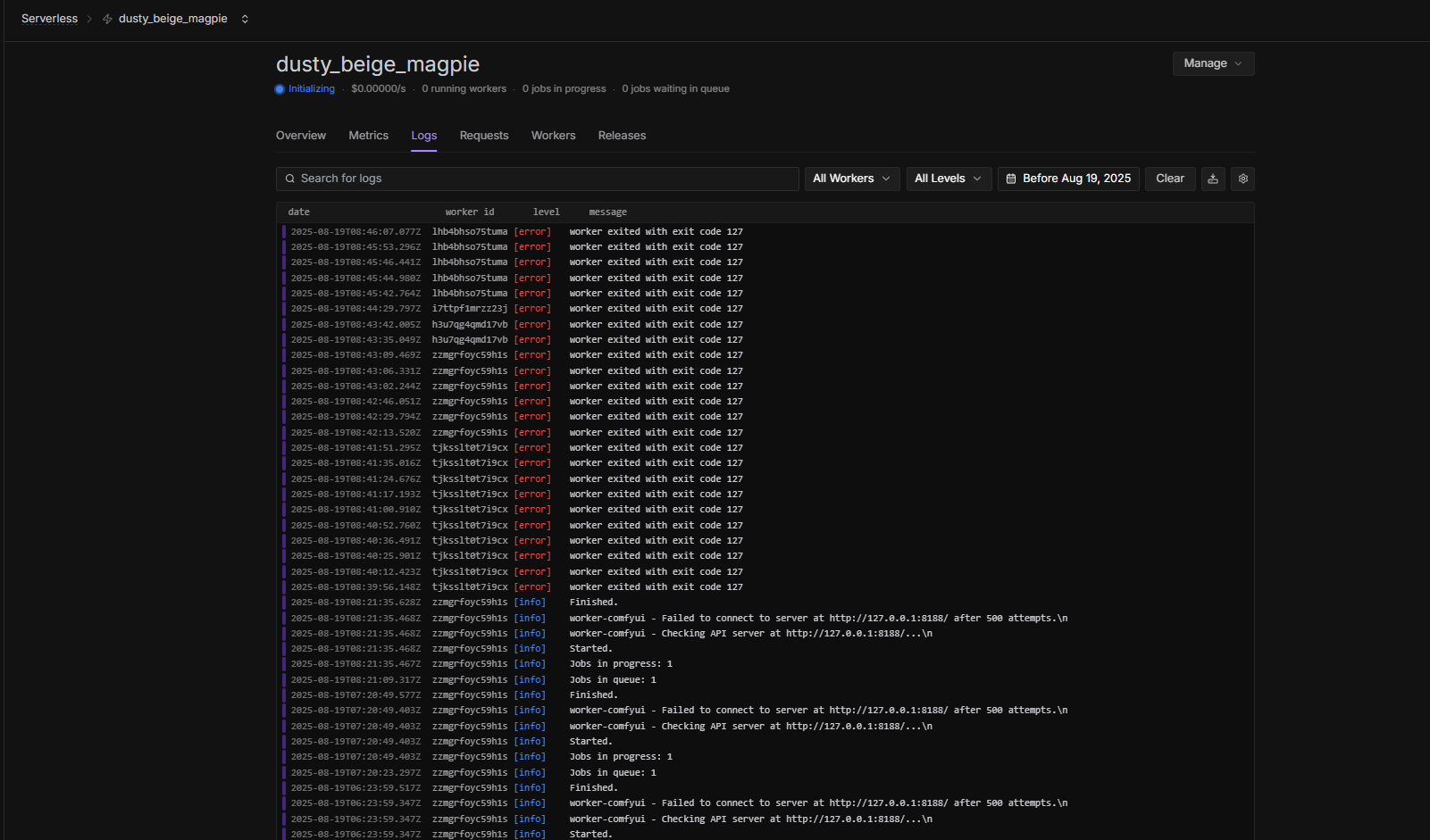Click the calendar icon in date filter
The width and height of the screenshot is (1430, 840).
(1011, 179)
